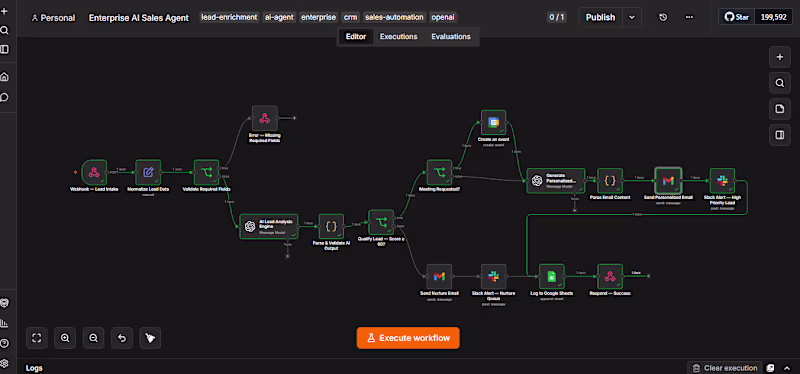Add node after Respond — Success output
The image size is (800, 374).
[x=648, y=276]
